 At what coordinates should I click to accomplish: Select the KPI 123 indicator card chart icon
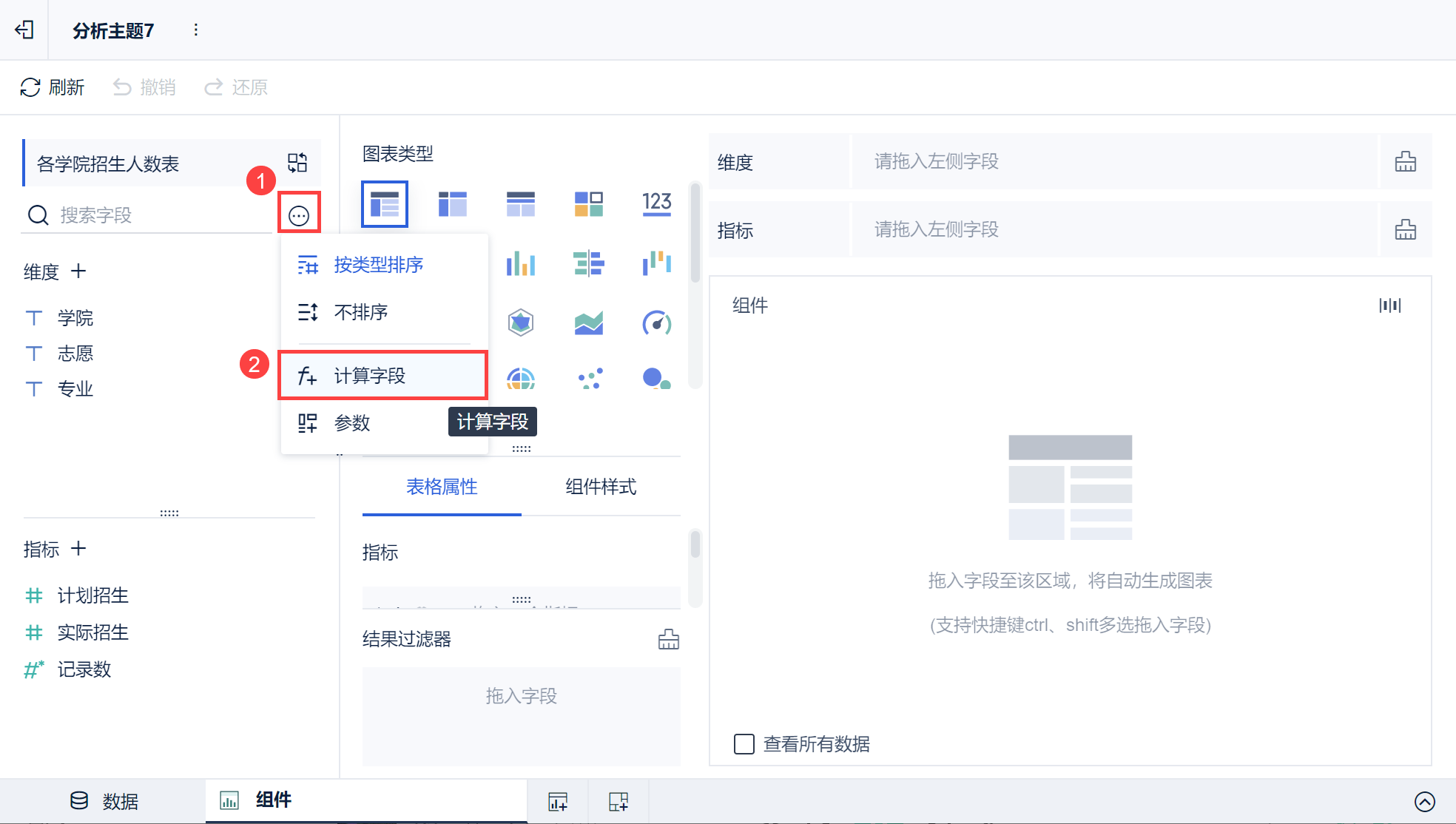pyautogui.click(x=656, y=203)
